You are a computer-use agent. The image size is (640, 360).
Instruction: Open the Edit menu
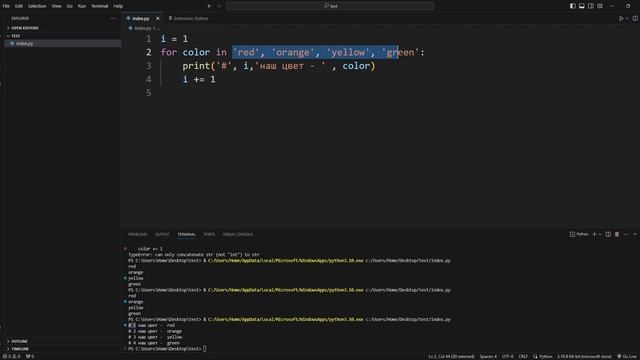[x=19, y=6]
